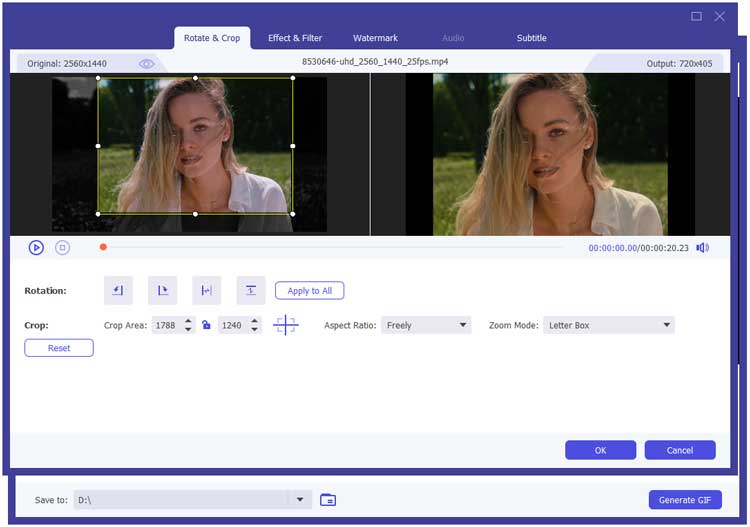Image resolution: width=750 pixels, height=527 pixels.
Task: Click the rotate left 90 degrees icon
Action: click(118, 290)
